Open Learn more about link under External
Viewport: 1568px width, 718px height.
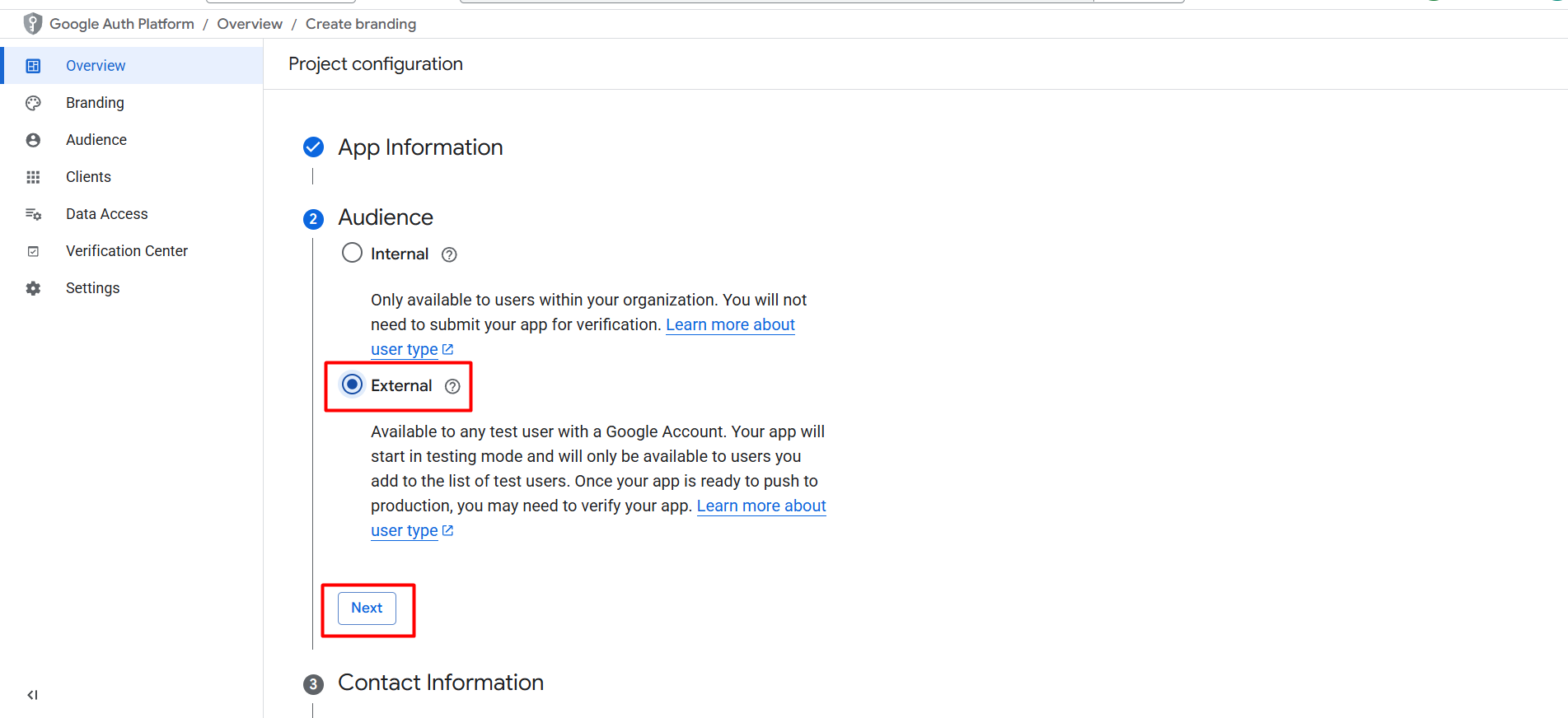(x=761, y=506)
